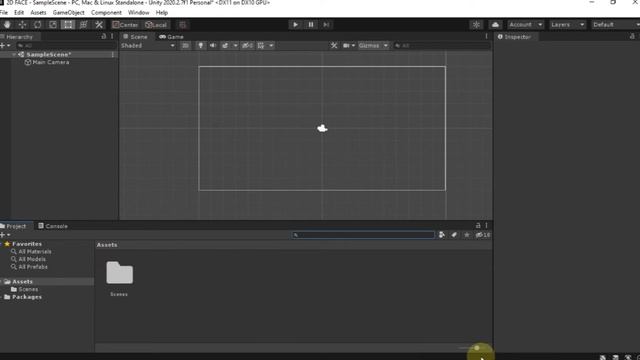Toggle Local handle rotation

156,24
